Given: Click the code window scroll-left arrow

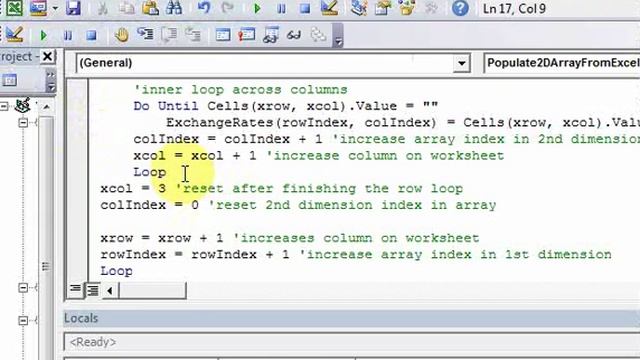Looking at the screenshot, I should tap(110, 291).
